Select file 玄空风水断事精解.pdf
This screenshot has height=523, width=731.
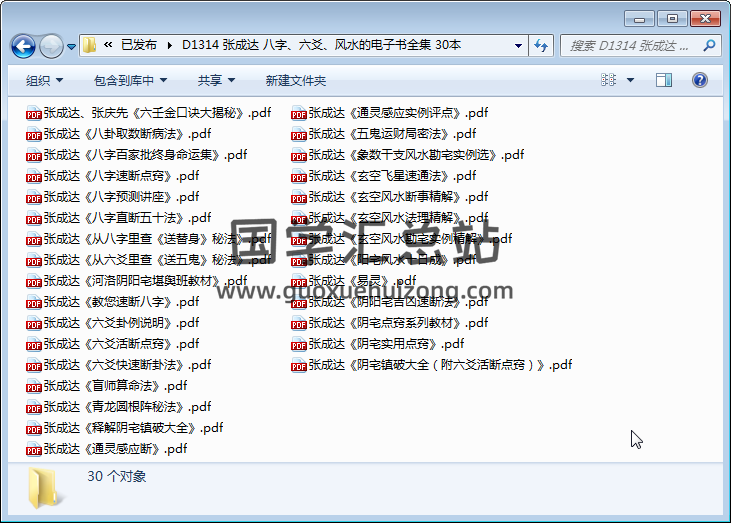[390, 197]
